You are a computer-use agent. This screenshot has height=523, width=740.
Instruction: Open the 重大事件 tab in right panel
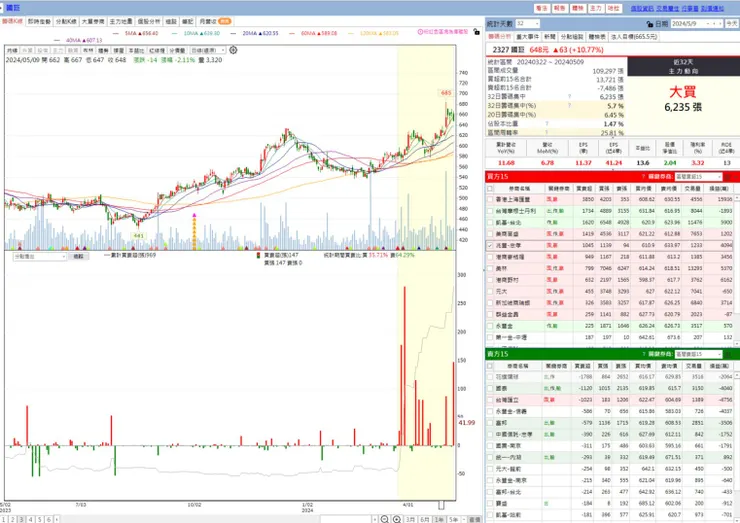click(x=528, y=37)
